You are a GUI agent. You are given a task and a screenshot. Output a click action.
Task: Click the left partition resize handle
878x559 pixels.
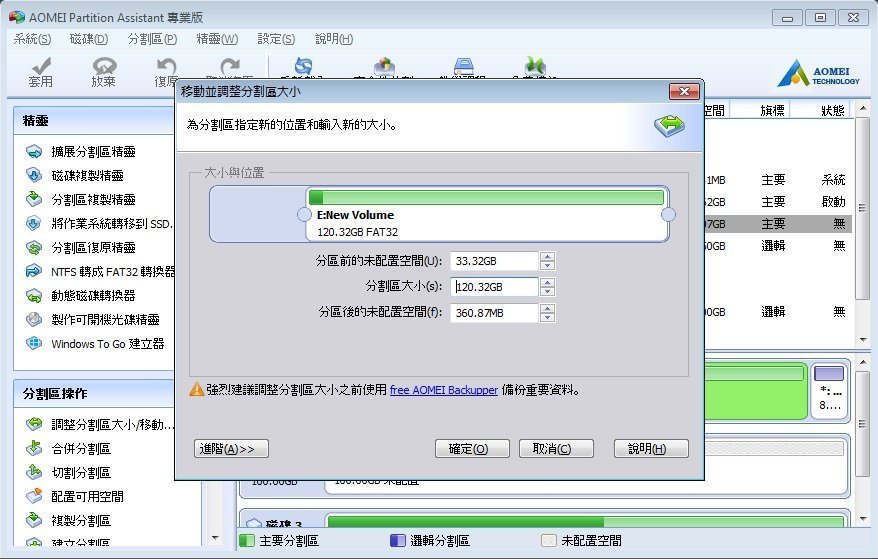[x=304, y=215]
